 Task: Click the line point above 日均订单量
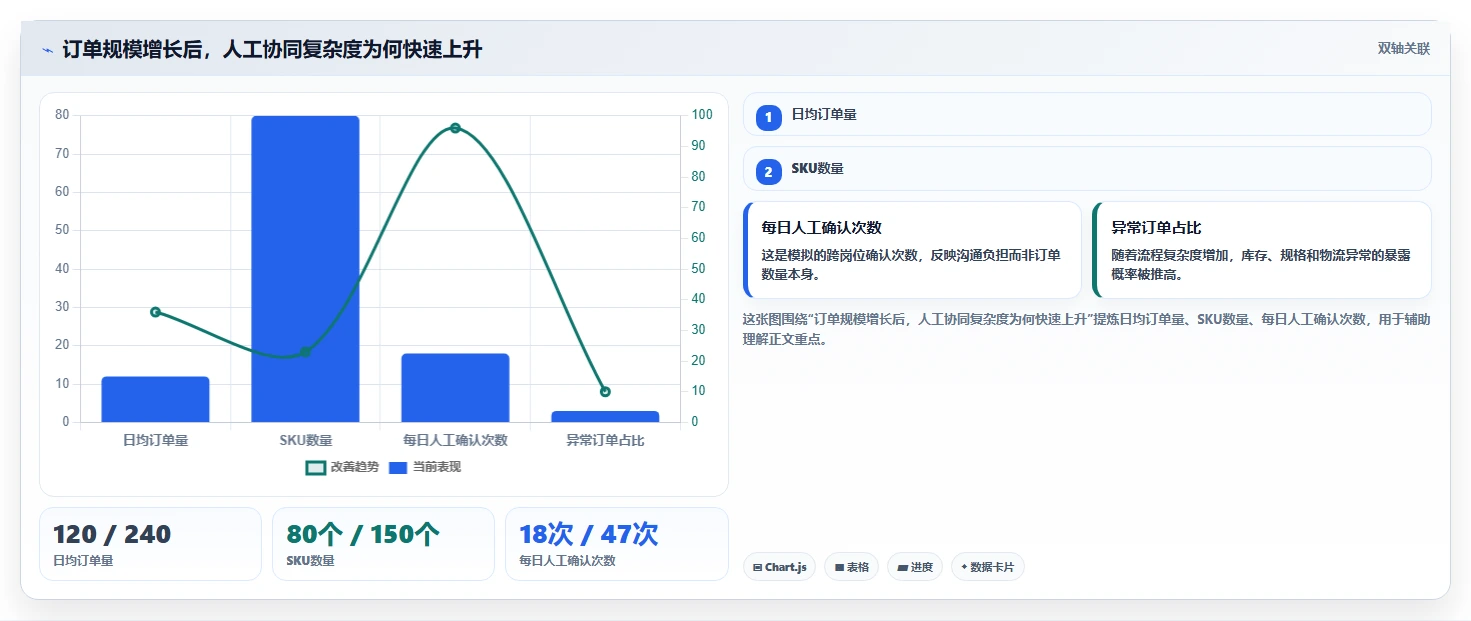(x=155, y=312)
